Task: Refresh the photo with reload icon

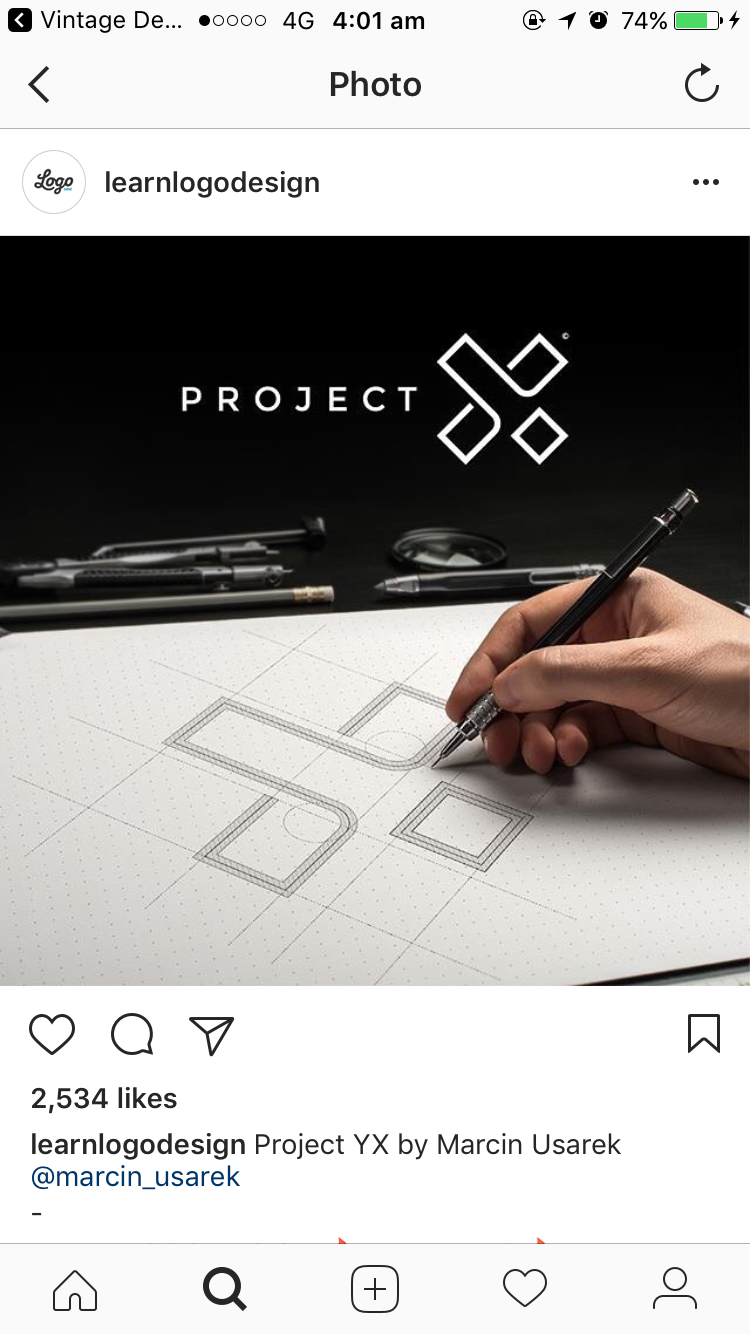Action: coord(702,84)
